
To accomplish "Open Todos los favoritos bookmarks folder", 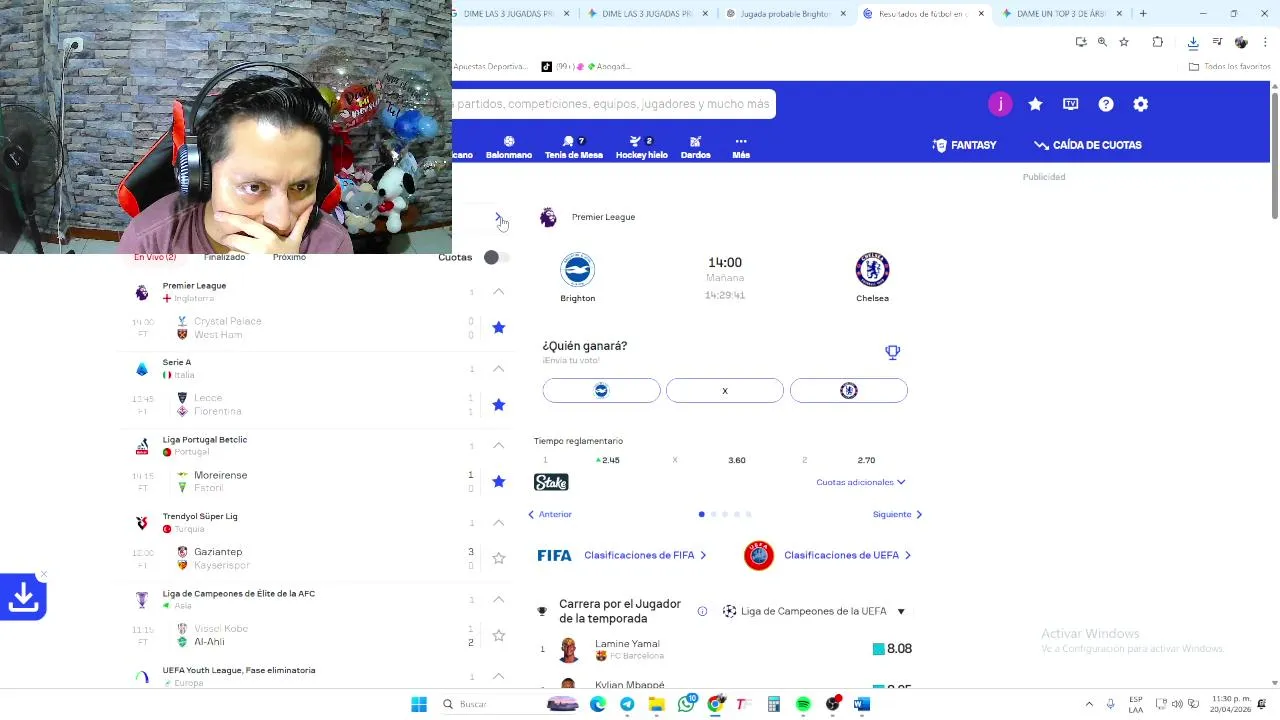I will click(x=1230, y=66).
